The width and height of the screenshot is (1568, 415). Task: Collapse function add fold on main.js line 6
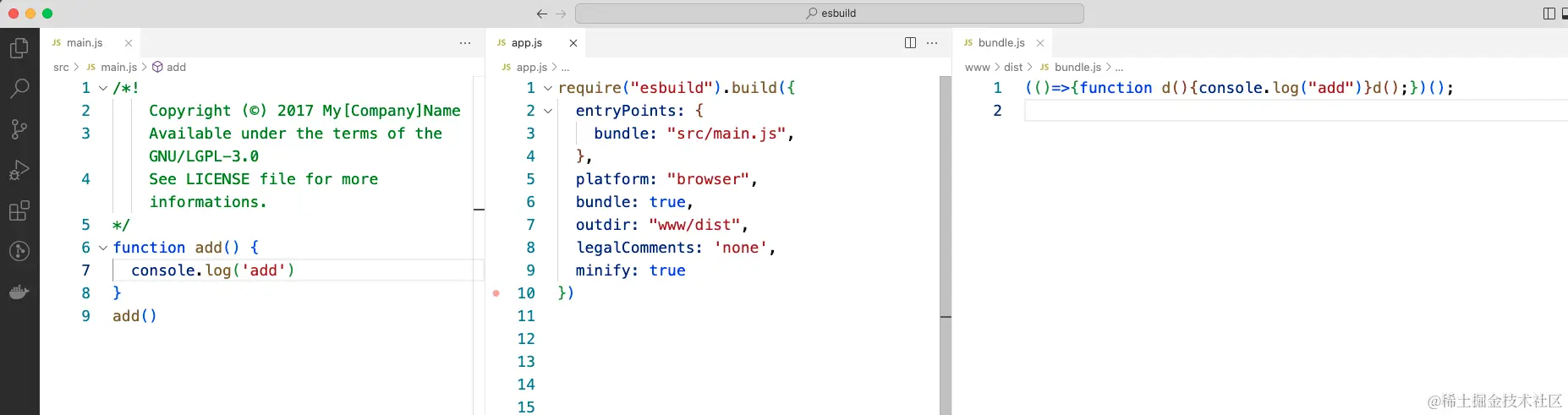103,248
